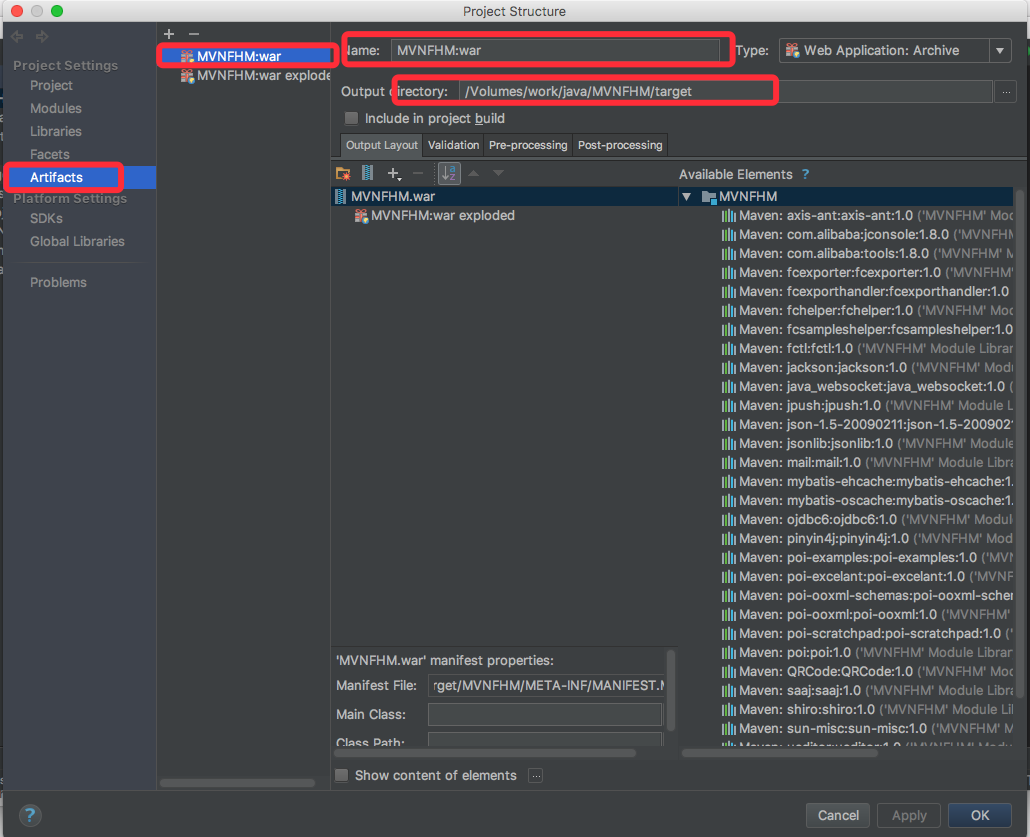Image resolution: width=1030 pixels, height=837 pixels.
Task: Select Maven: jackson:jackson:1.0 library
Action: tap(866, 368)
